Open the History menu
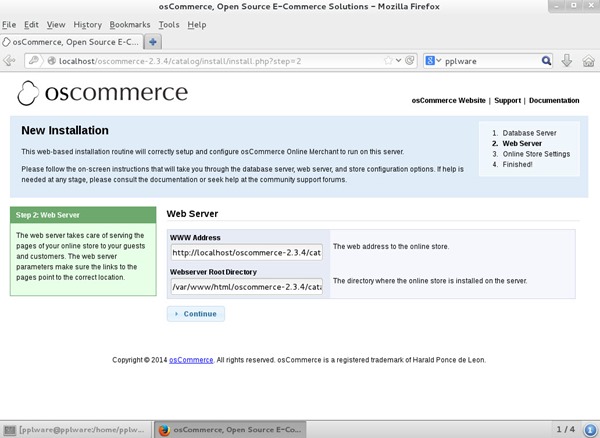Screen dimensions: 600x438 87,25
